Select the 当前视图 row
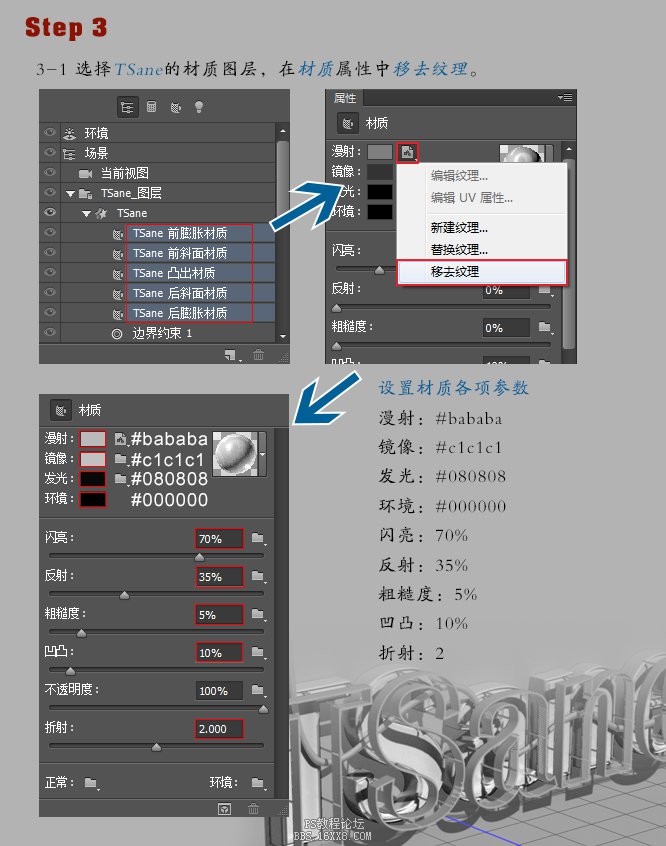Viewport: 666px width, 846px height. (x=167, y=173)
